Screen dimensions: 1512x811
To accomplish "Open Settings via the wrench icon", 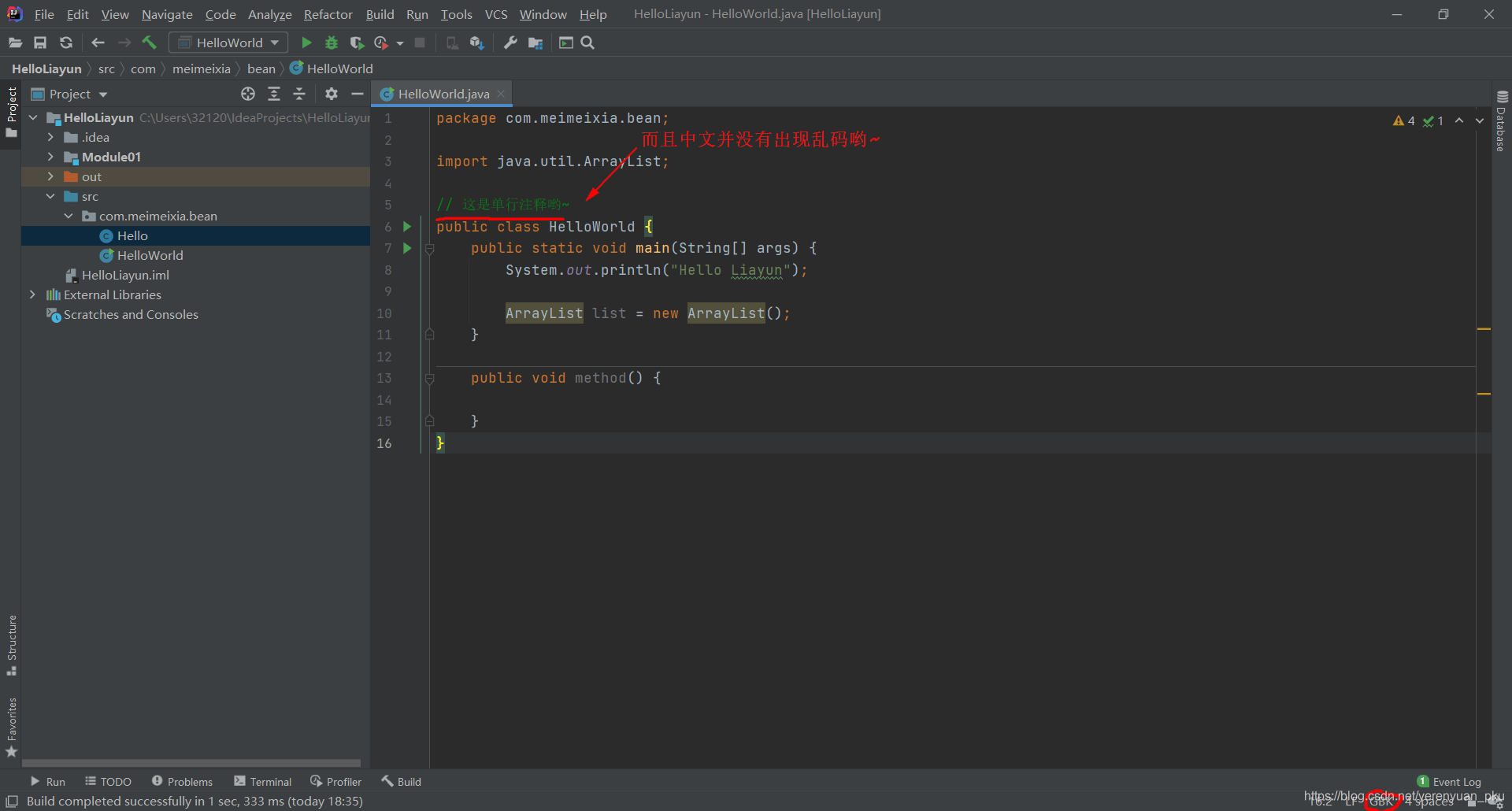I will [510, 43].
